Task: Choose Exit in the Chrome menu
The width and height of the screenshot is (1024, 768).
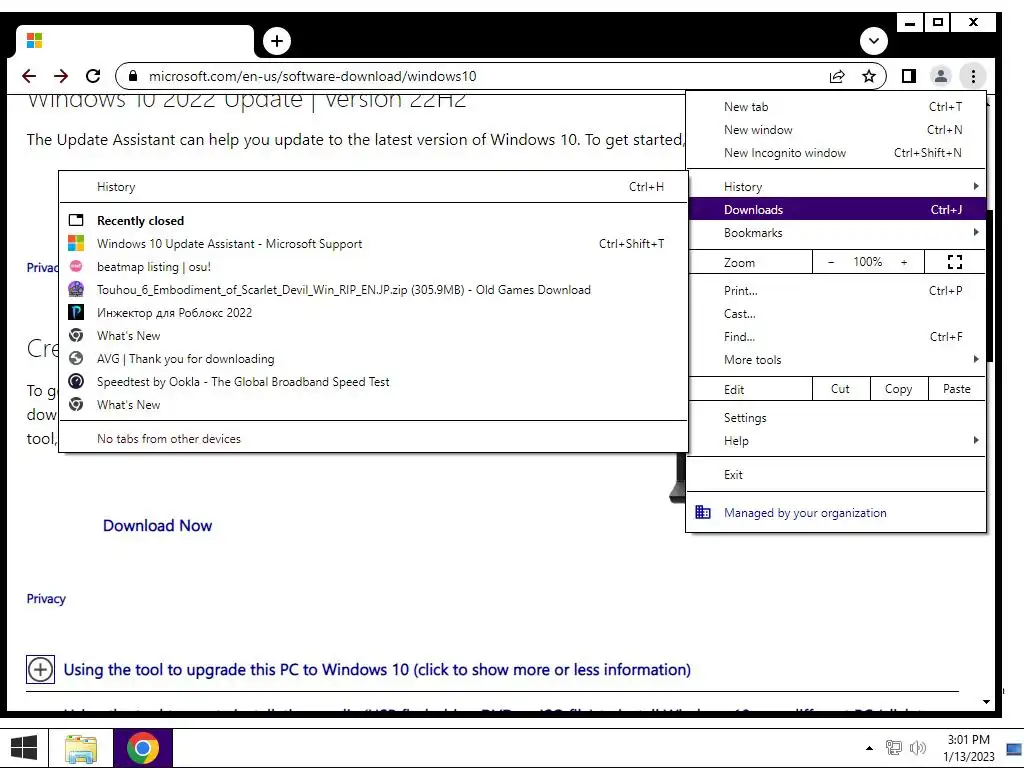Action: 835,475
